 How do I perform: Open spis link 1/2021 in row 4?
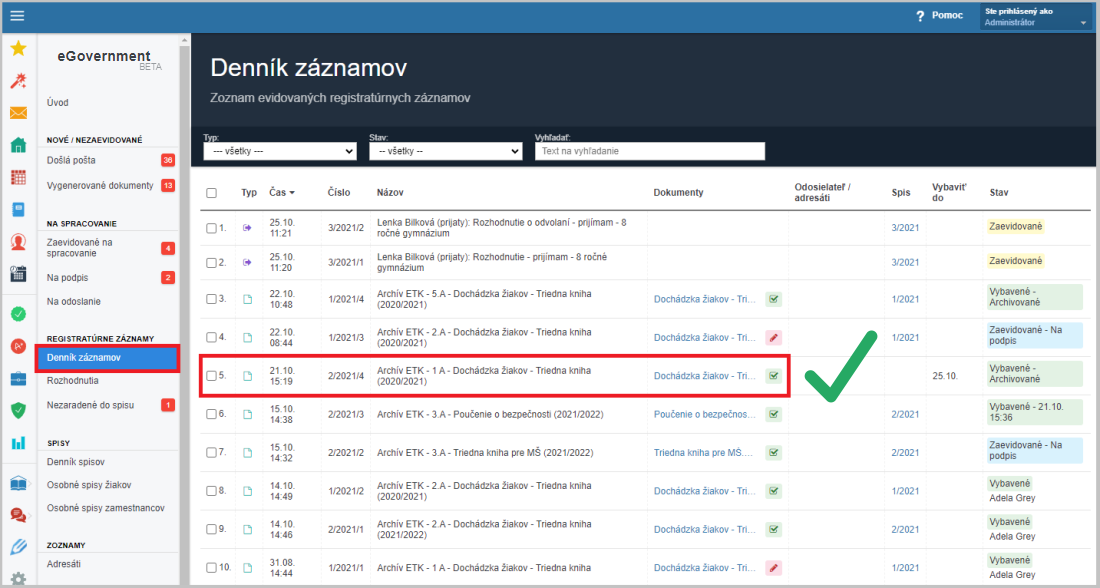point(905,338)
